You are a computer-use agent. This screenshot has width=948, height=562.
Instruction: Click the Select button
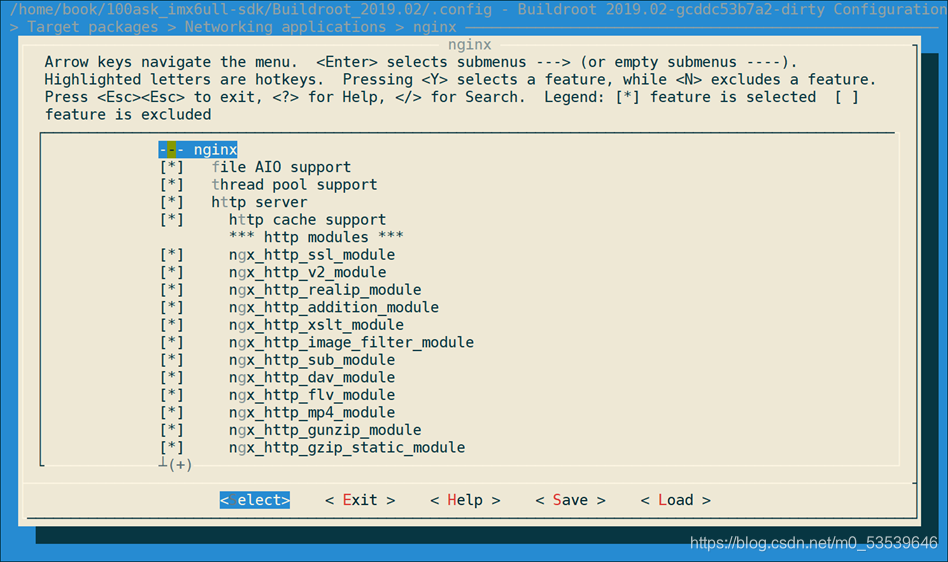pyautogui.click(x=255, y=500)
